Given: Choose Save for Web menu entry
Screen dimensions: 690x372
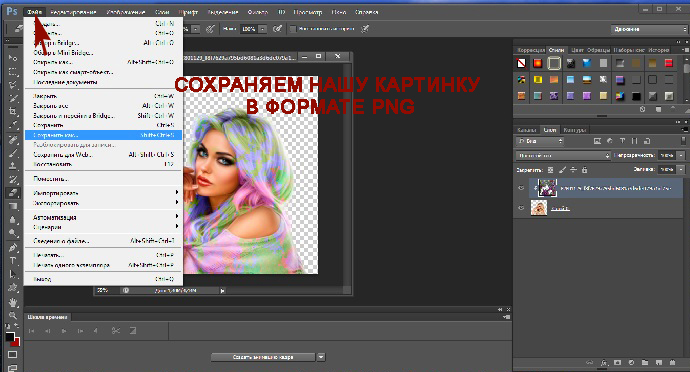Looking at the screenshot, I should pyautogui.click(x=103, y=155).
